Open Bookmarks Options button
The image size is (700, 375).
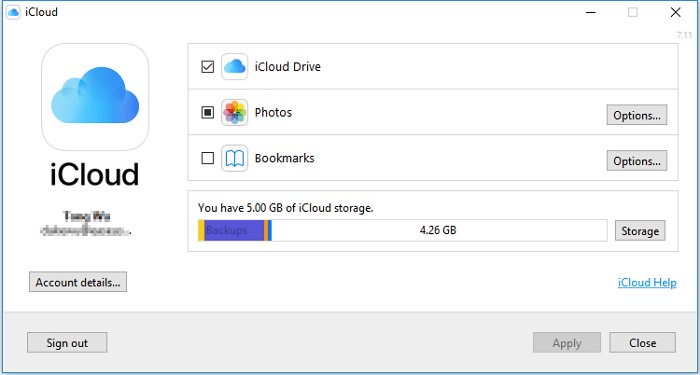coord(637,161)
